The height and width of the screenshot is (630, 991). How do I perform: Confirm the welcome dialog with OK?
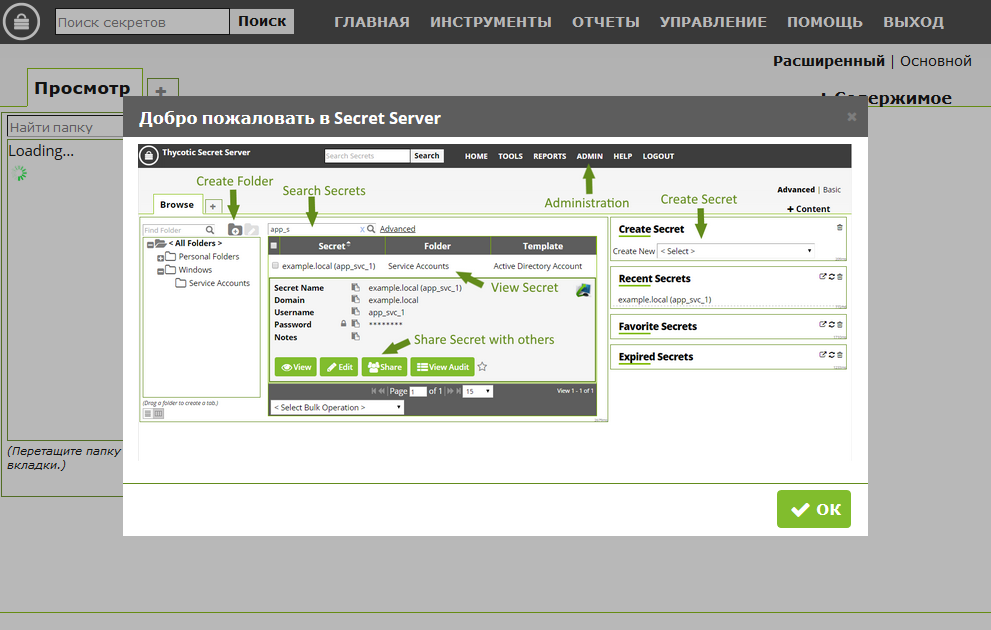coord(813,509)
